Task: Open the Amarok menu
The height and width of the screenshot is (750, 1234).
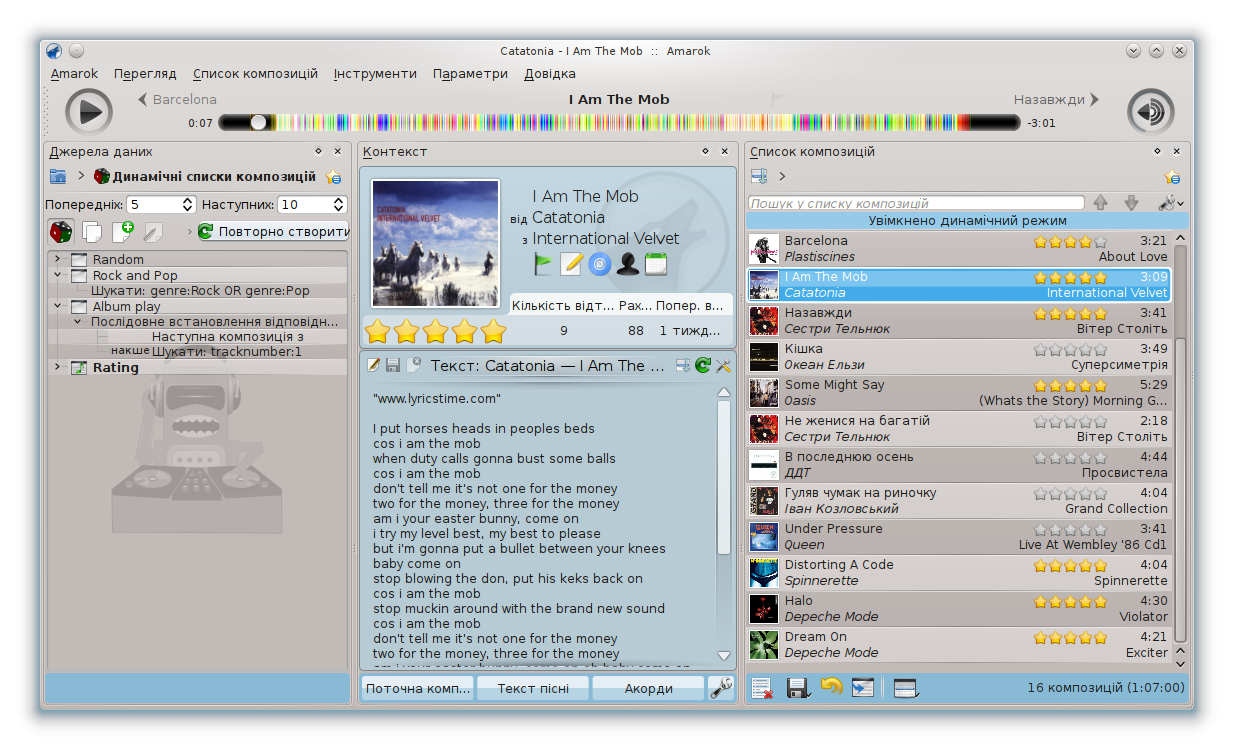Action: click(75, 73)
